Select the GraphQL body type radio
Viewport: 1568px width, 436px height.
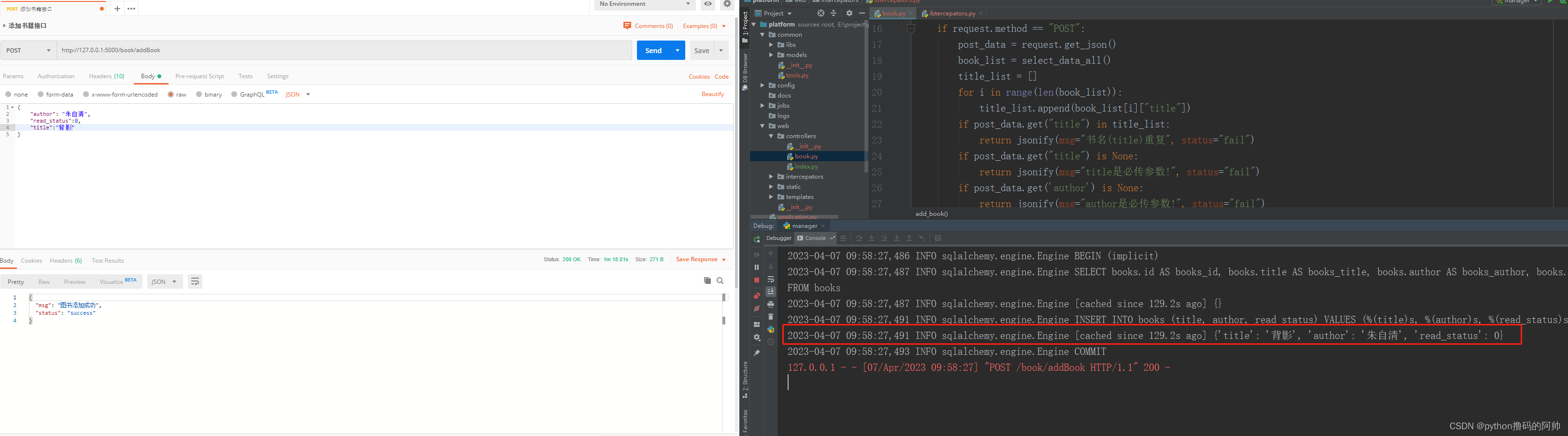coord(234,94)
